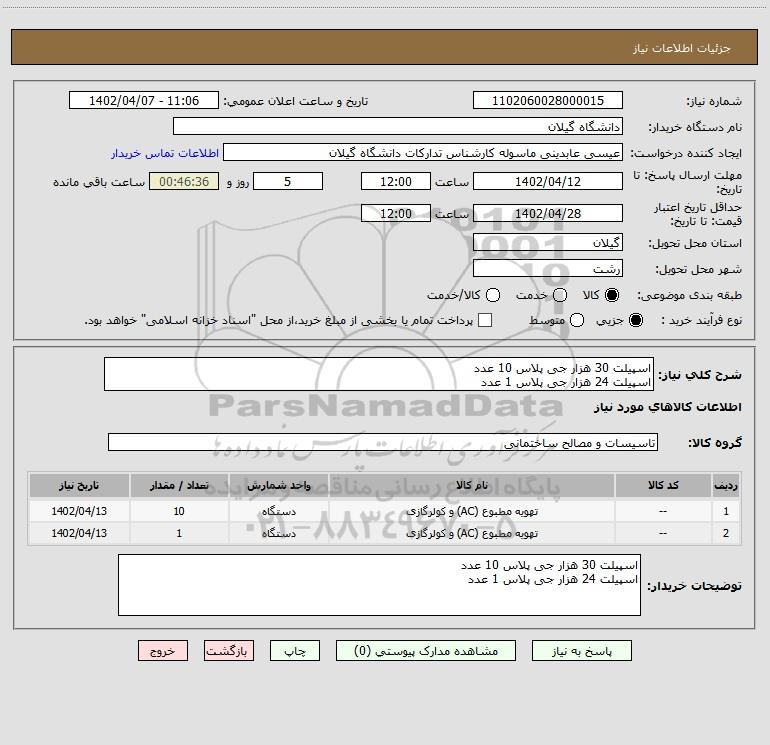The width and height of the screenshot is (770, 745).
Task: Click the تاریخ نیاز column header
Action: click(79, 485)
